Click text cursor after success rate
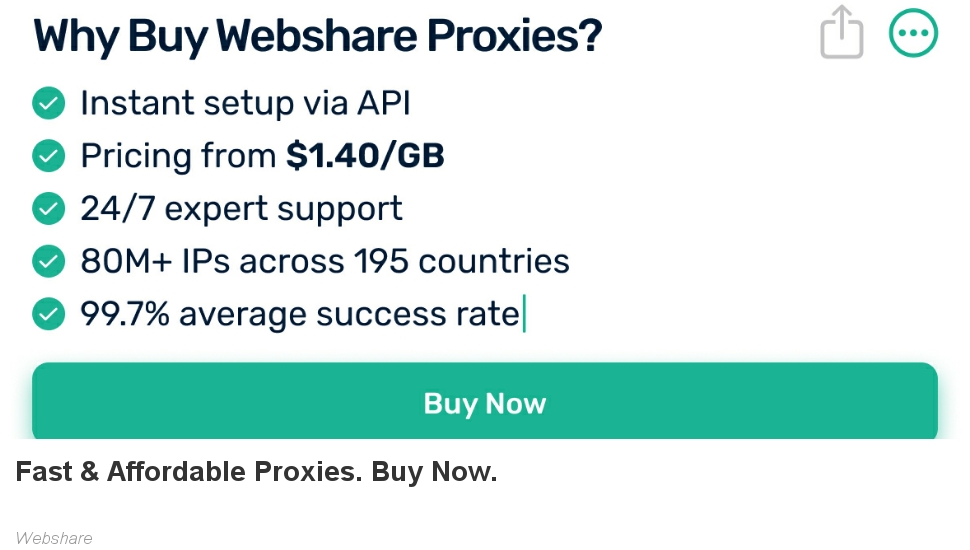Image resolution: width=970 pixels, height=550 pixels. [523, 314]
